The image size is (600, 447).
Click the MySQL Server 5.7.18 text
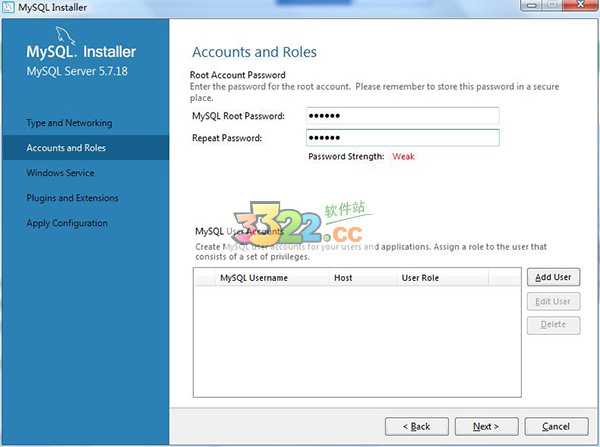77,71
